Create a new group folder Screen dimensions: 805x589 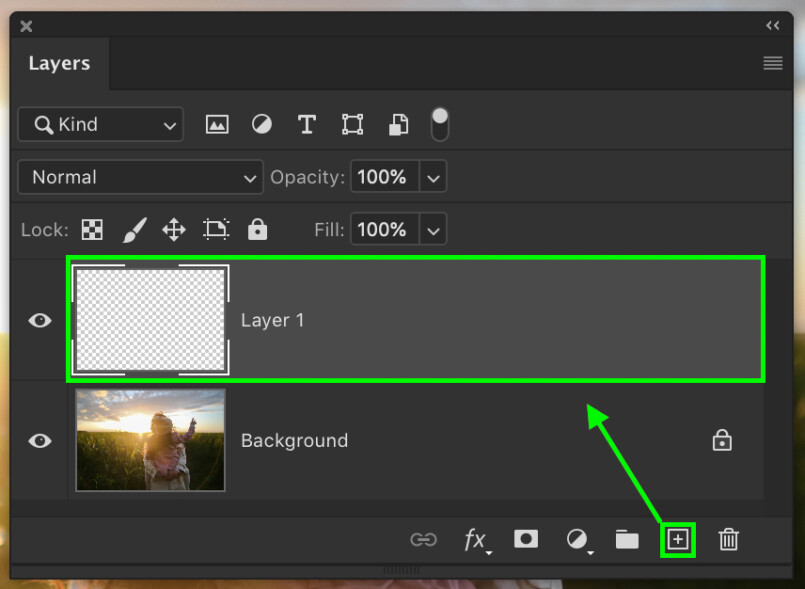pyautogui.click(x=627, y=539)
